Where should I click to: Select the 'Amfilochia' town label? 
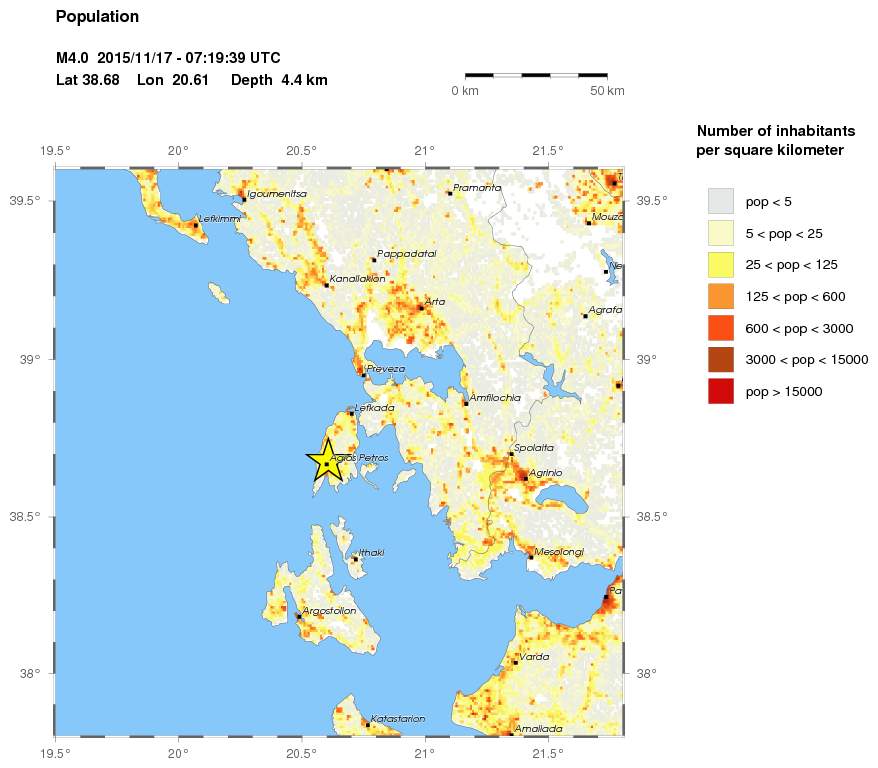pos(495,398)
